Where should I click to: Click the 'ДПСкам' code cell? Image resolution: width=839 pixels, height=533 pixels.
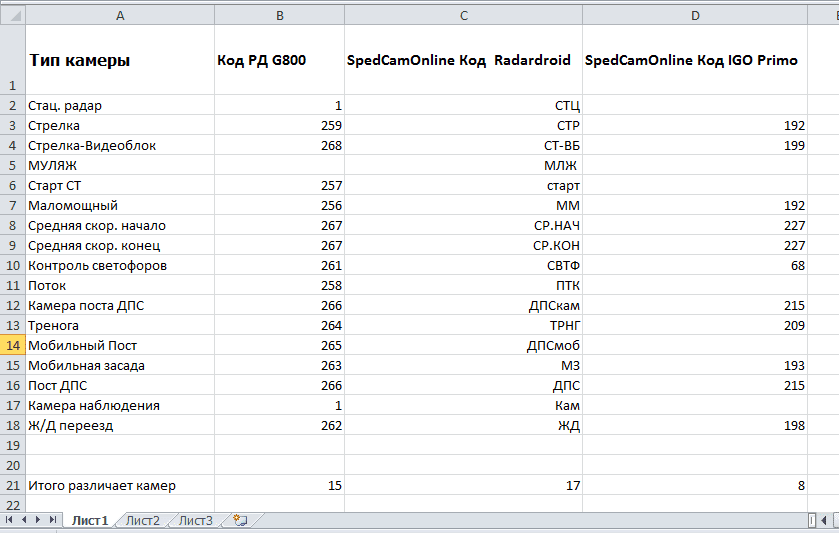[463, 306]
